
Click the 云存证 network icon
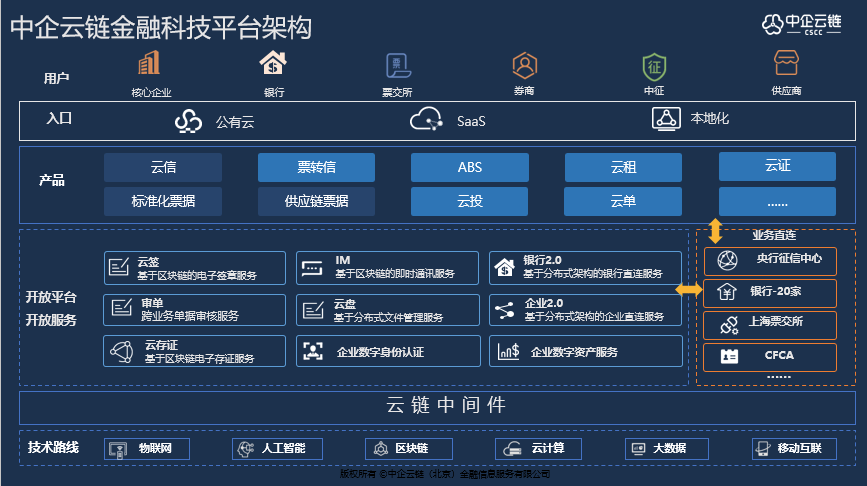click(x=122, y=351)
